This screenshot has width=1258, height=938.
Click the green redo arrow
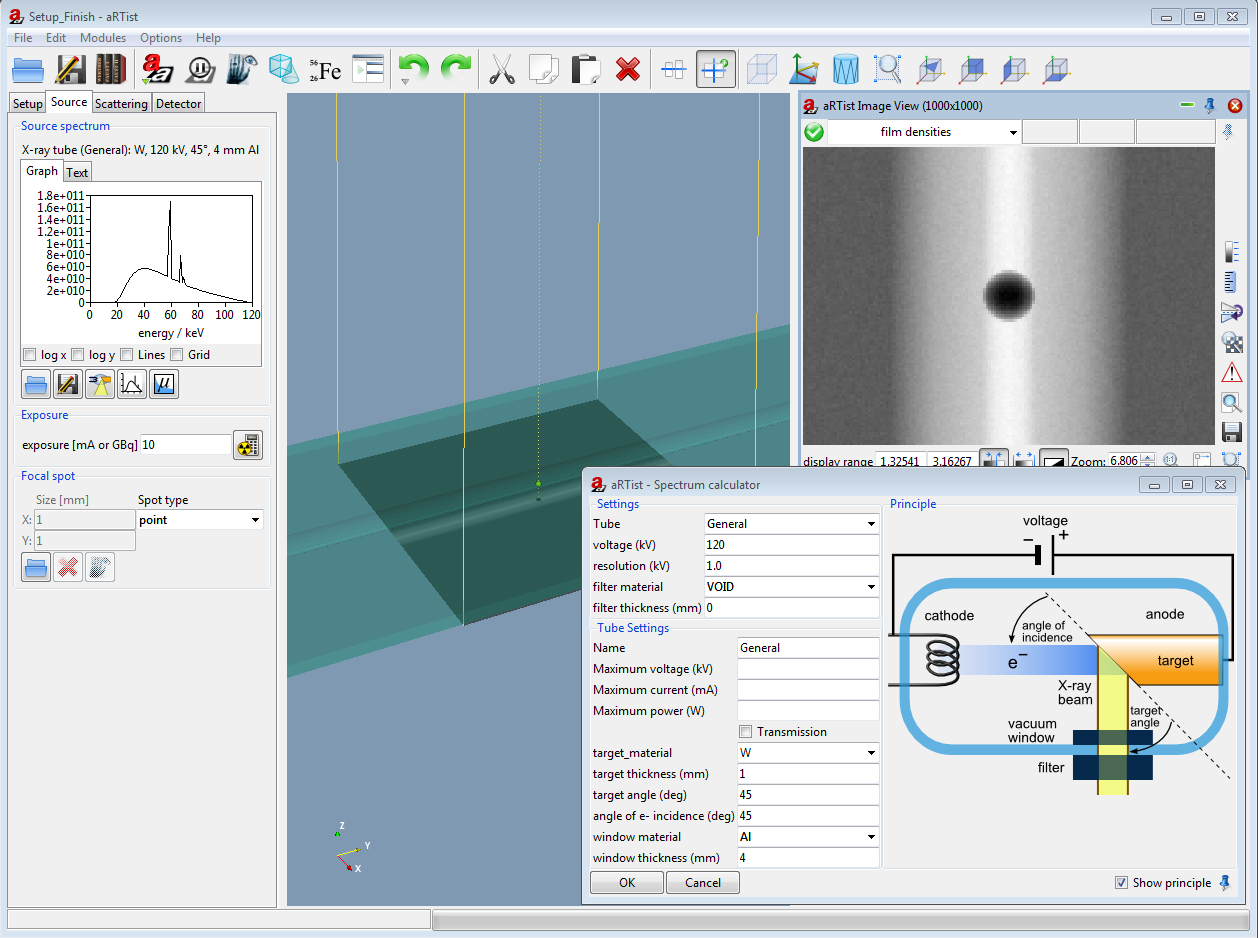pyautogui.click(x=456, y=70)
